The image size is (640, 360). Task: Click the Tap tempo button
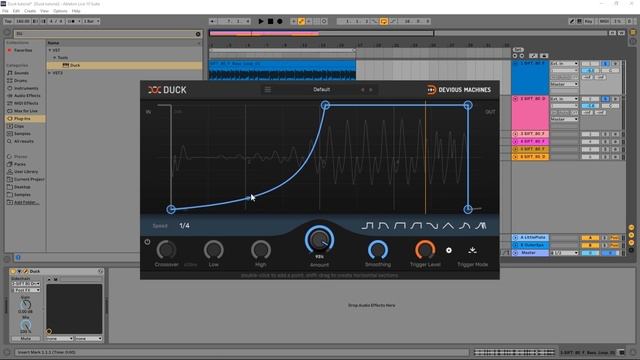pos(8,21)
